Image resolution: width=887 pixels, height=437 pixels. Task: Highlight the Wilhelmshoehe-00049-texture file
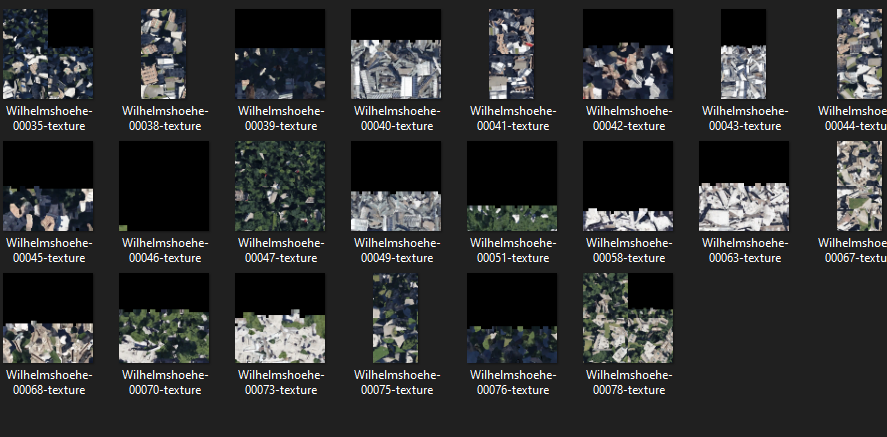(x=396, y=186)
